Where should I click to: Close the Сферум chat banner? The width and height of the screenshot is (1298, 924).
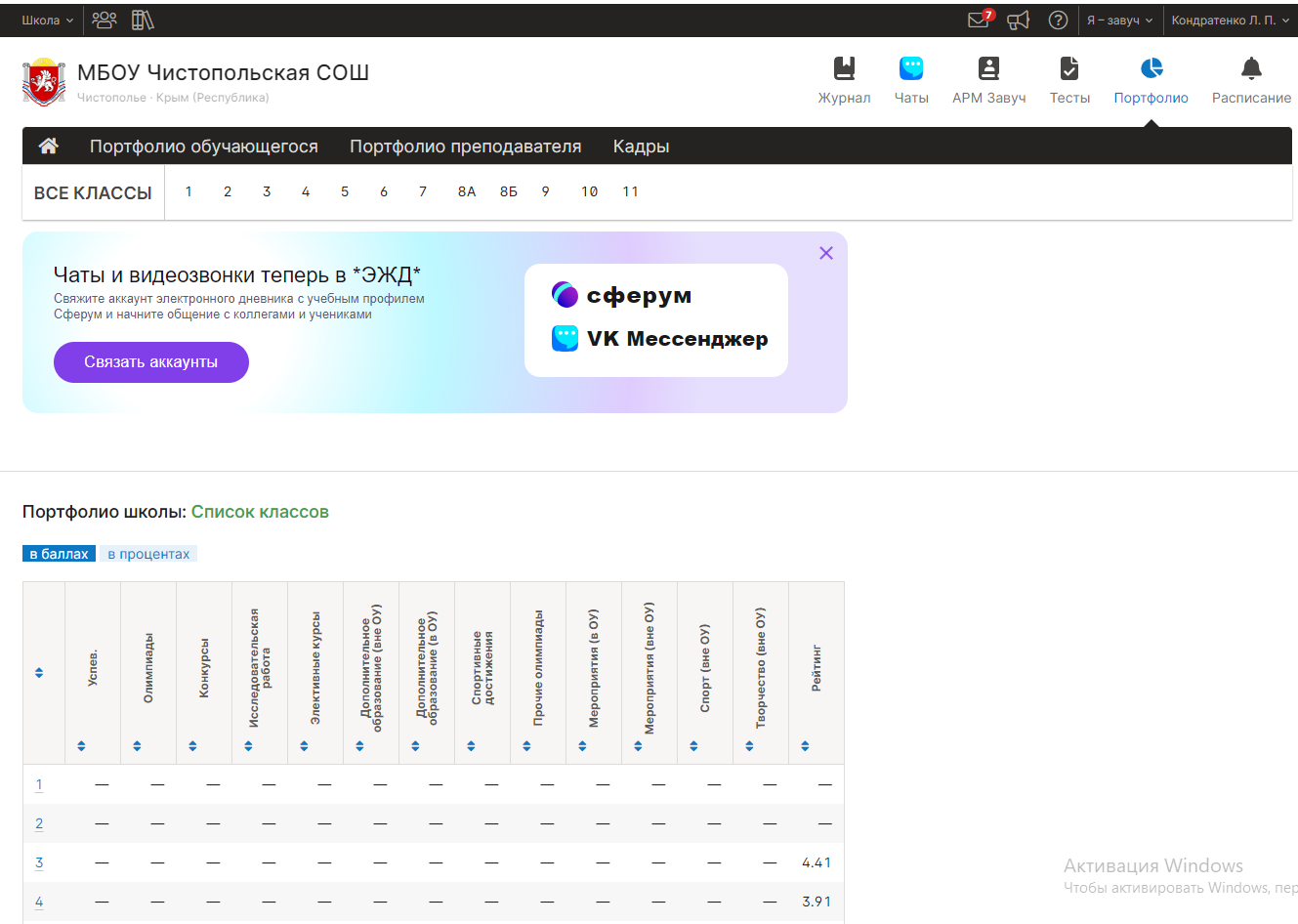click(826, 253)
